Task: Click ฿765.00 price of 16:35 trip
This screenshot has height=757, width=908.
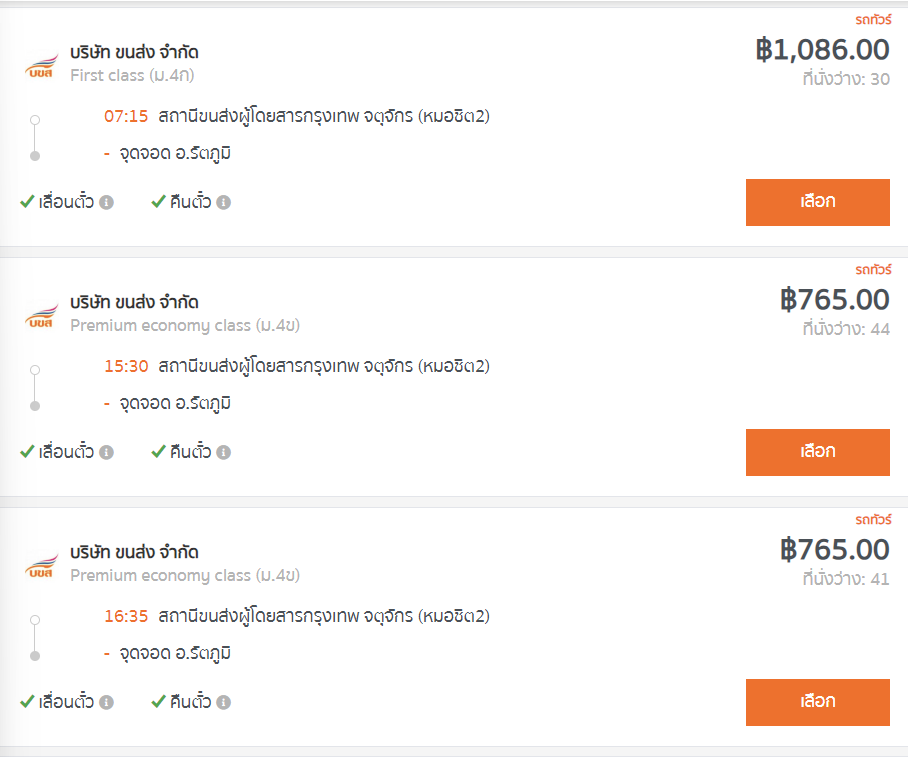Action: [x=834, y=550]
